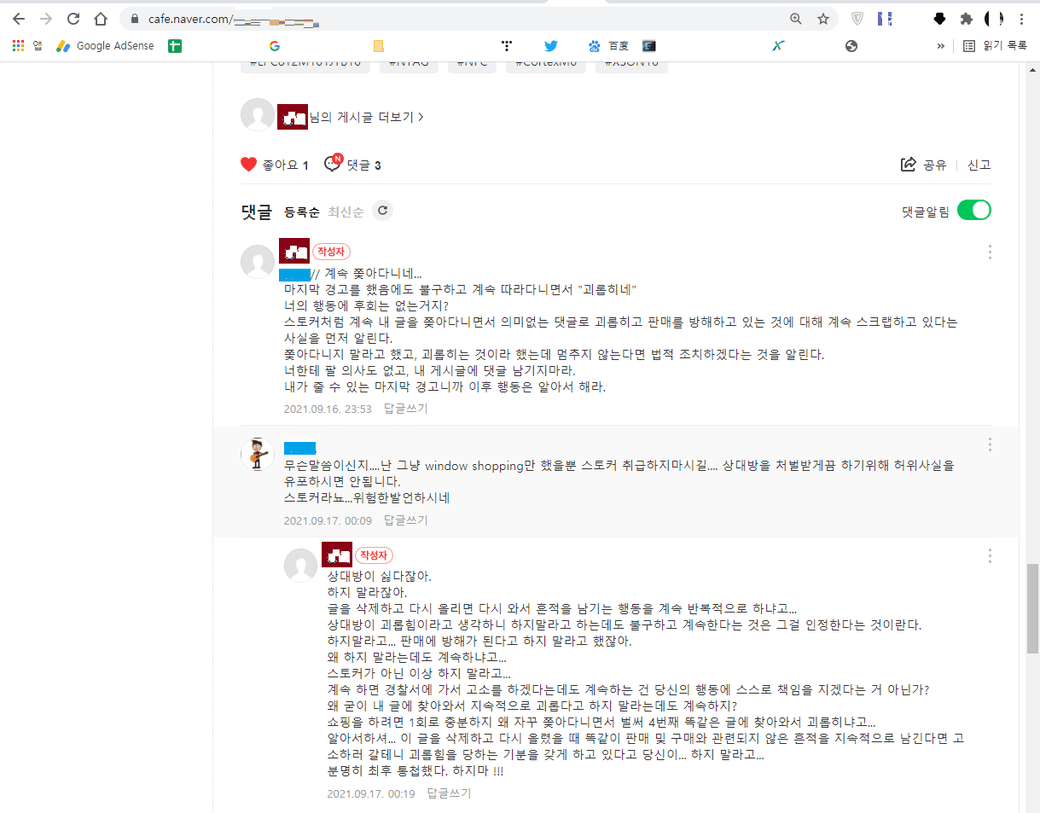Open options menu for first comment
The width and height of the screenshot is (1040, 813).
[990, 252]
